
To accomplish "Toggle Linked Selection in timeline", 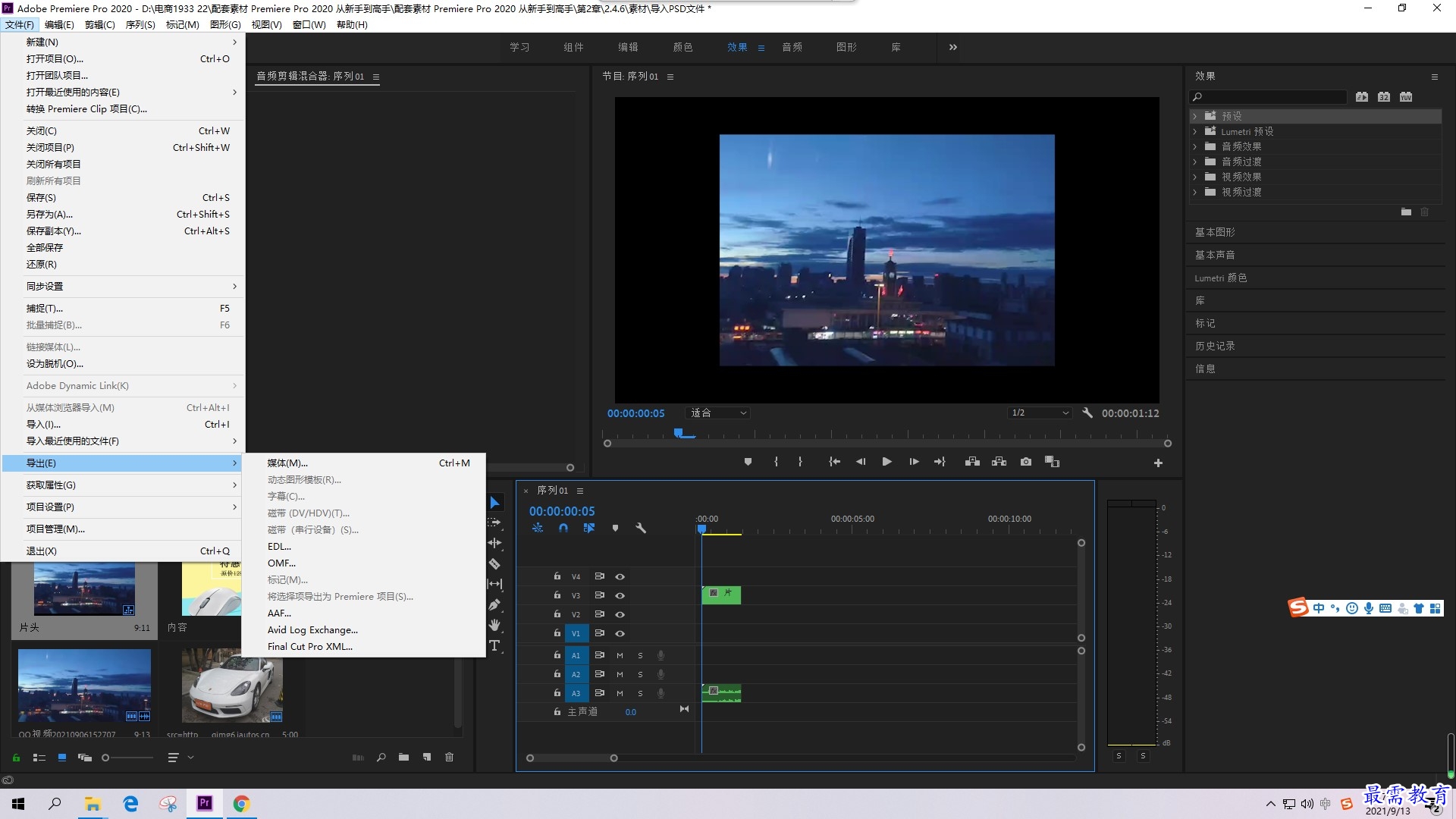I will pyautogui.click(x=589, y=528).
